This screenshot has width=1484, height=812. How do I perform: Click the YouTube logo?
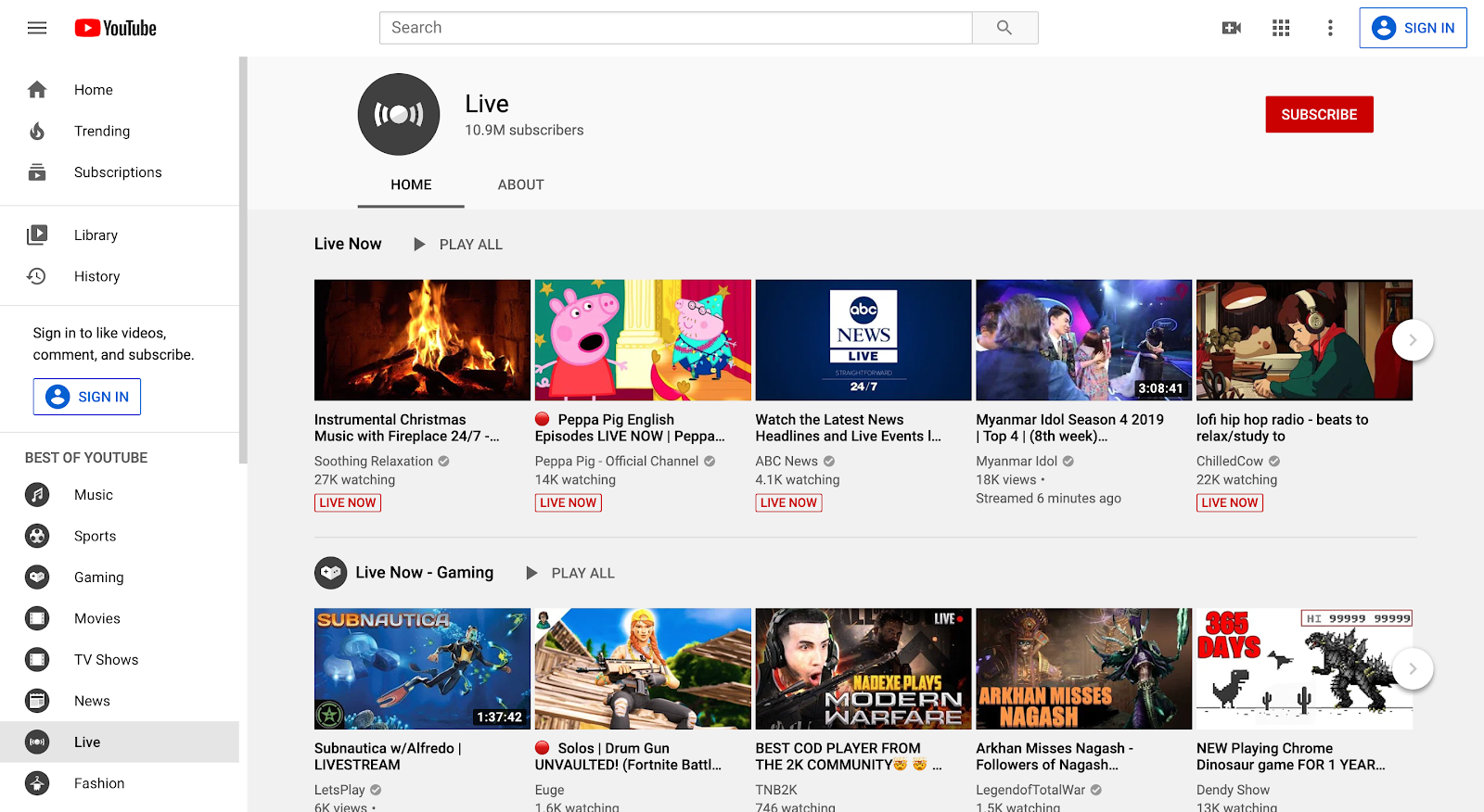tap(116, 28)
